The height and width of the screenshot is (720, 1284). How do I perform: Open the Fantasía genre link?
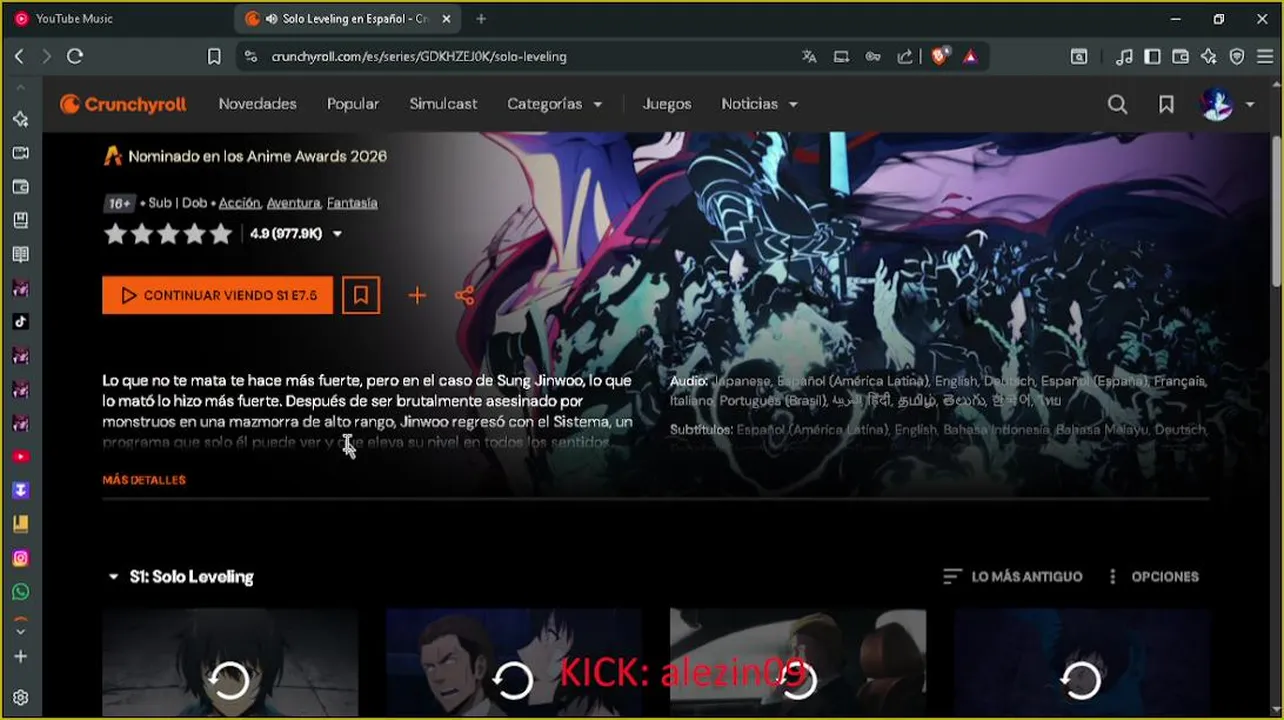(352, 203)
